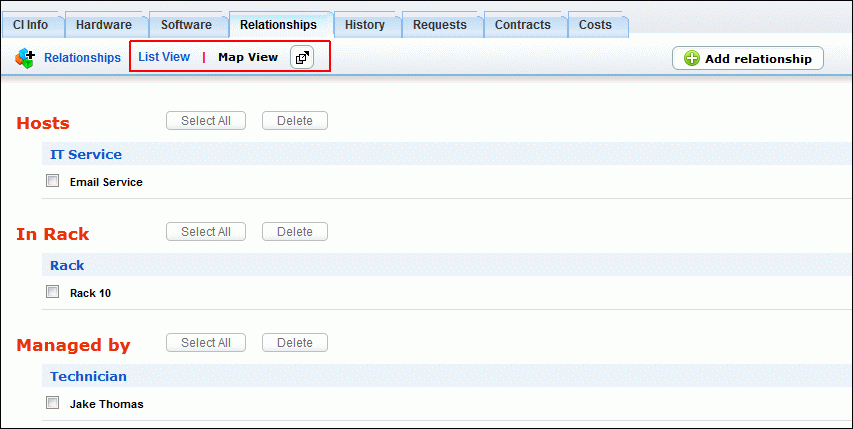The image size is (853, 429).
Task: Click the Relationships link beside the cubes icon
Action: tap(82, 58)
